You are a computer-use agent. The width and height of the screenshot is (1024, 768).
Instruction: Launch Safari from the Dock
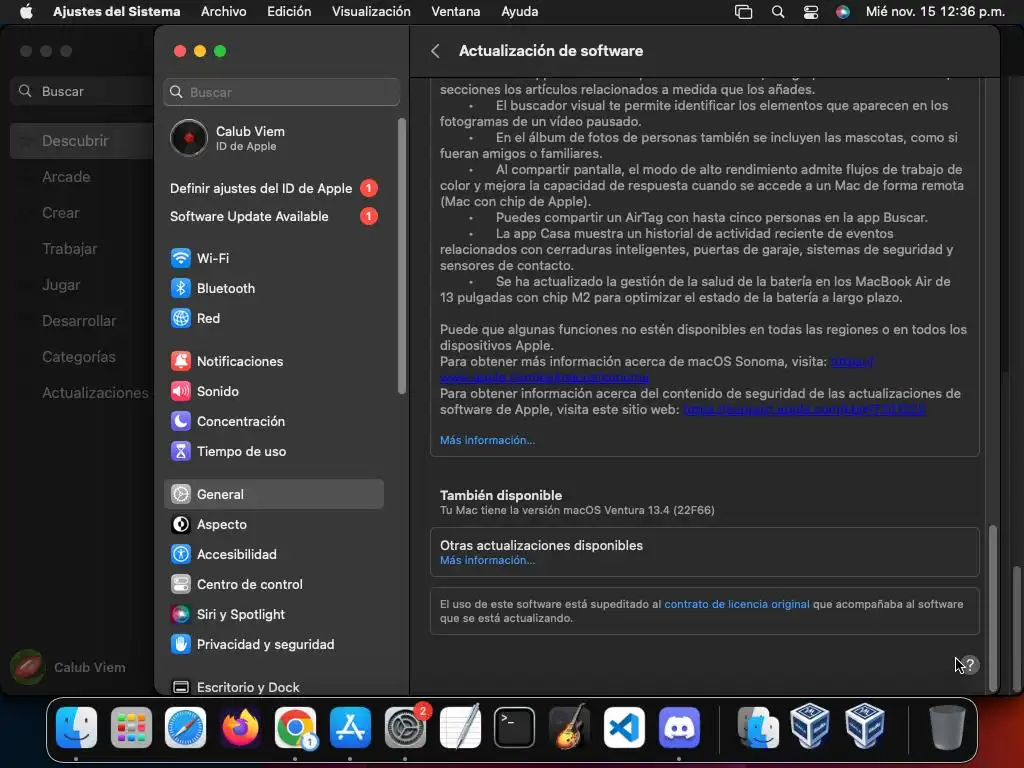click(x=185, y=727)
